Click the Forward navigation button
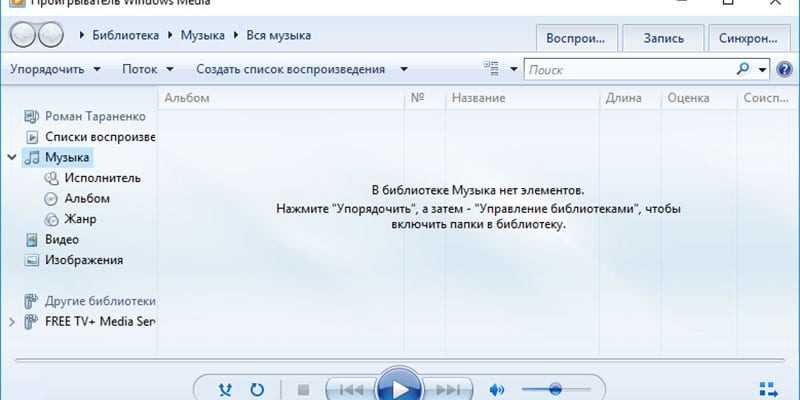Viewport: 800px width, 400px height. pyautogui.click(x=51, y=35)
